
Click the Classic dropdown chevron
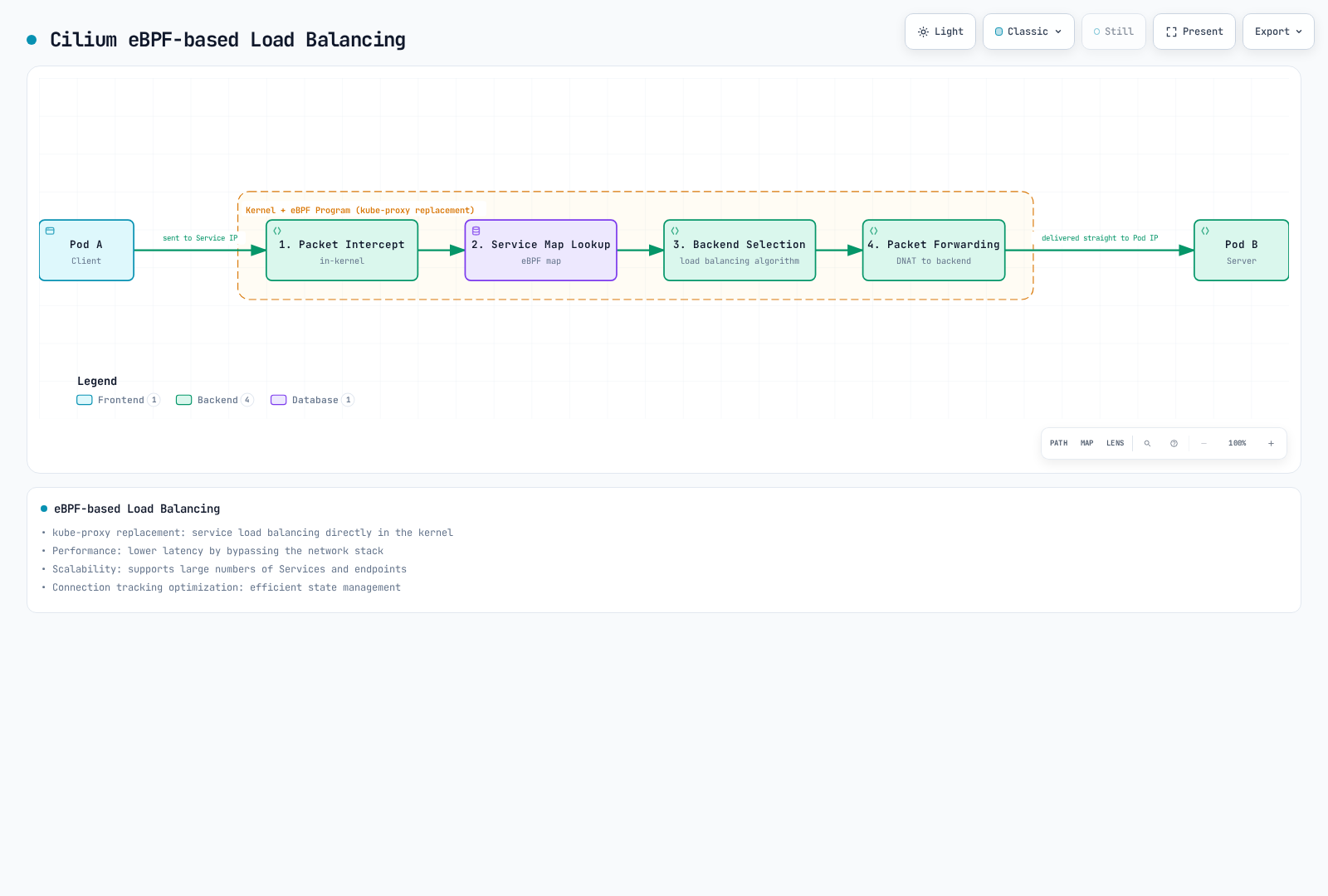click(1058, 32)
